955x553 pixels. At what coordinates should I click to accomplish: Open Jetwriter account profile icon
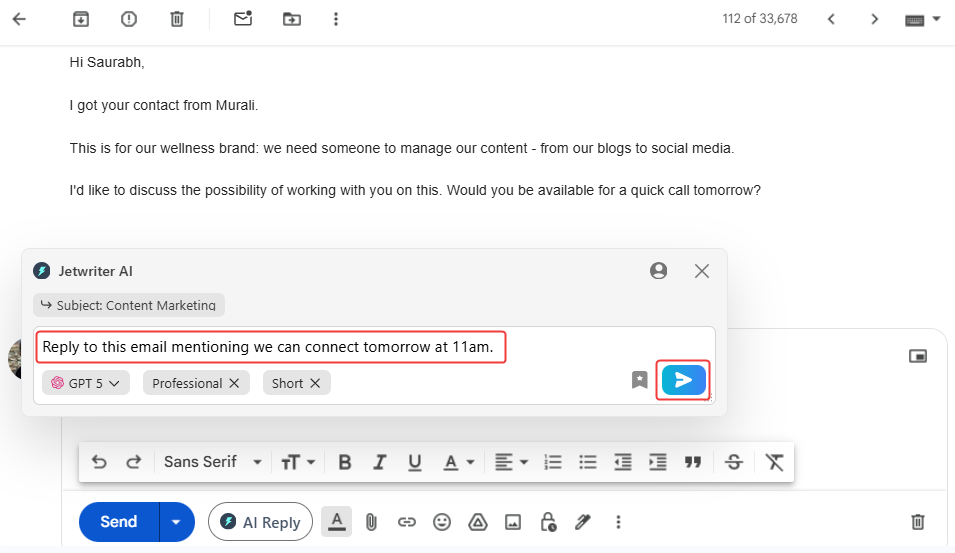658,271
